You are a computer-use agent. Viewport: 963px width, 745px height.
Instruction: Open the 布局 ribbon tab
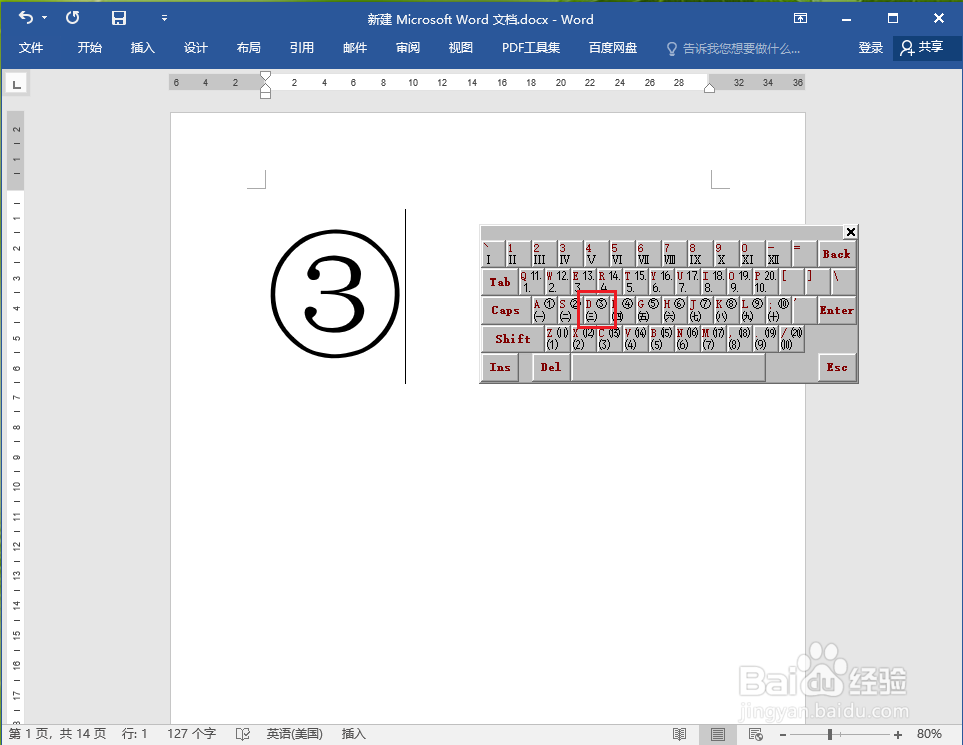pyautogui.click(x=249, y=48)
